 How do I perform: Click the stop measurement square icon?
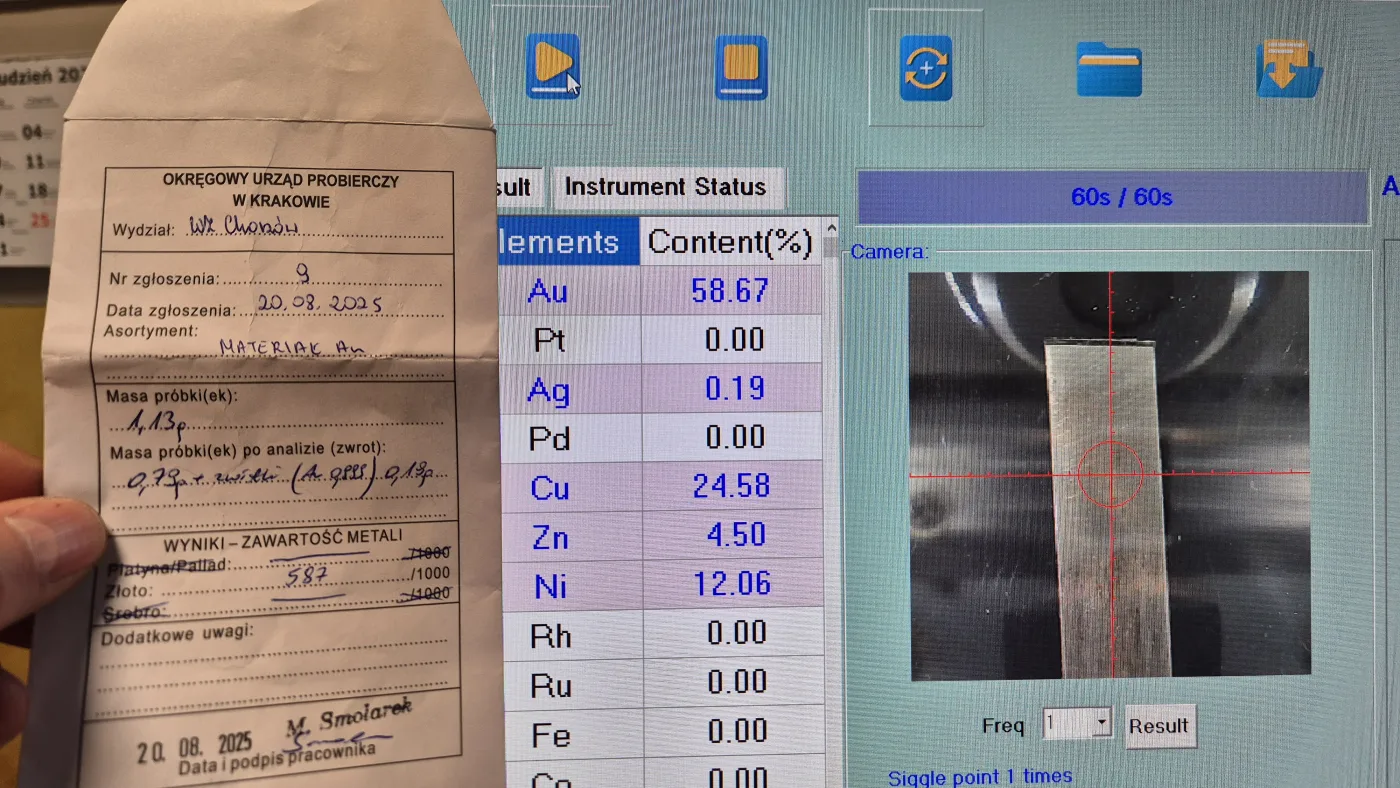[x=741, y=67]
